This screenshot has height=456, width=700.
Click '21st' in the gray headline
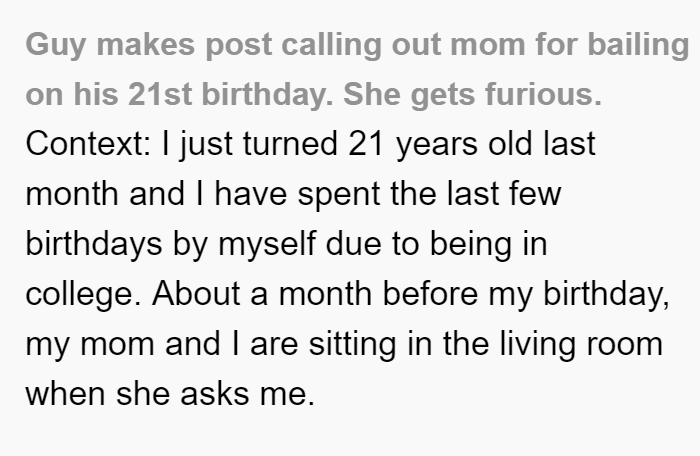tap(160, 95)
